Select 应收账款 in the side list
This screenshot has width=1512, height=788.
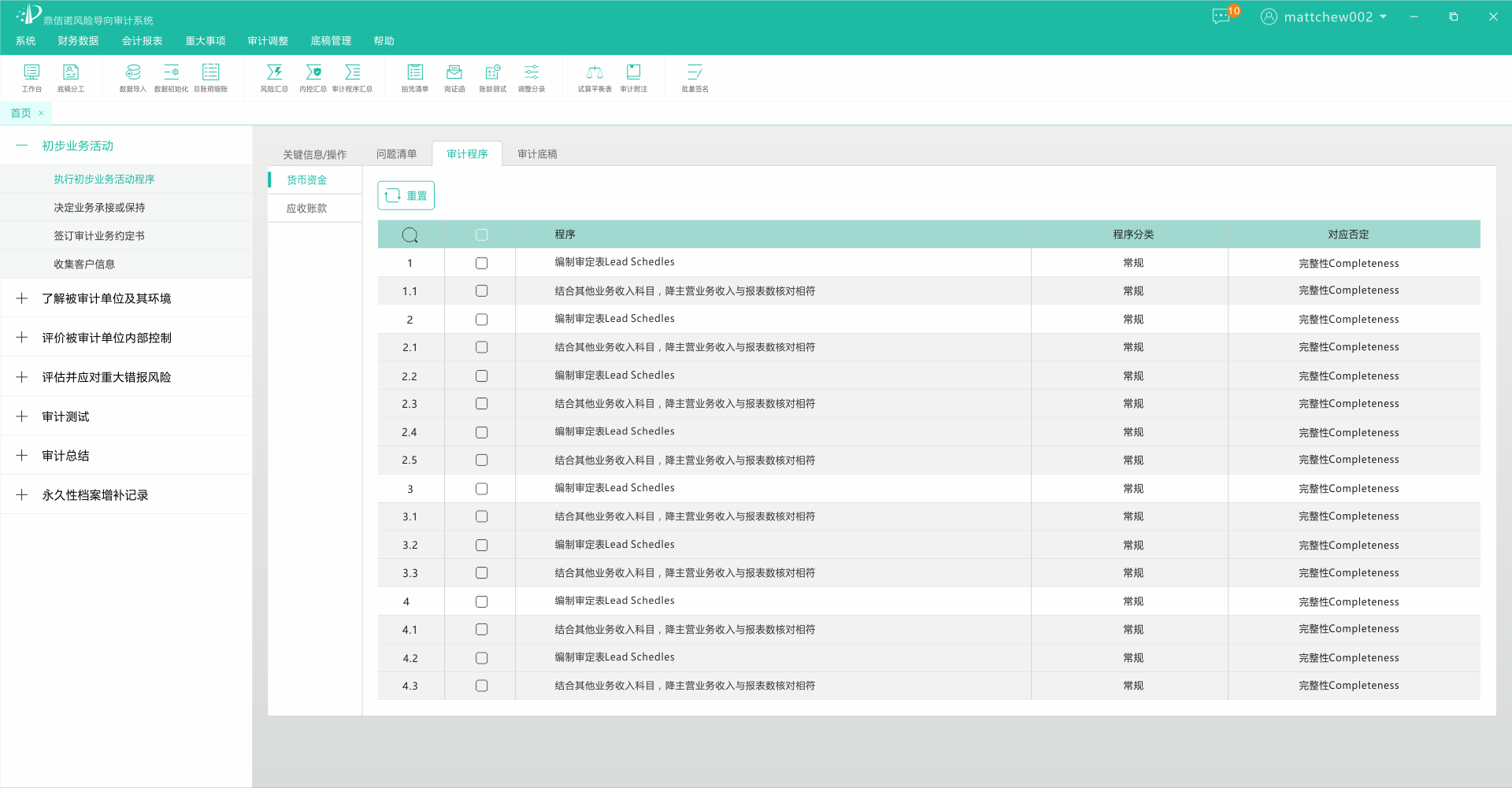coord(307,209)
